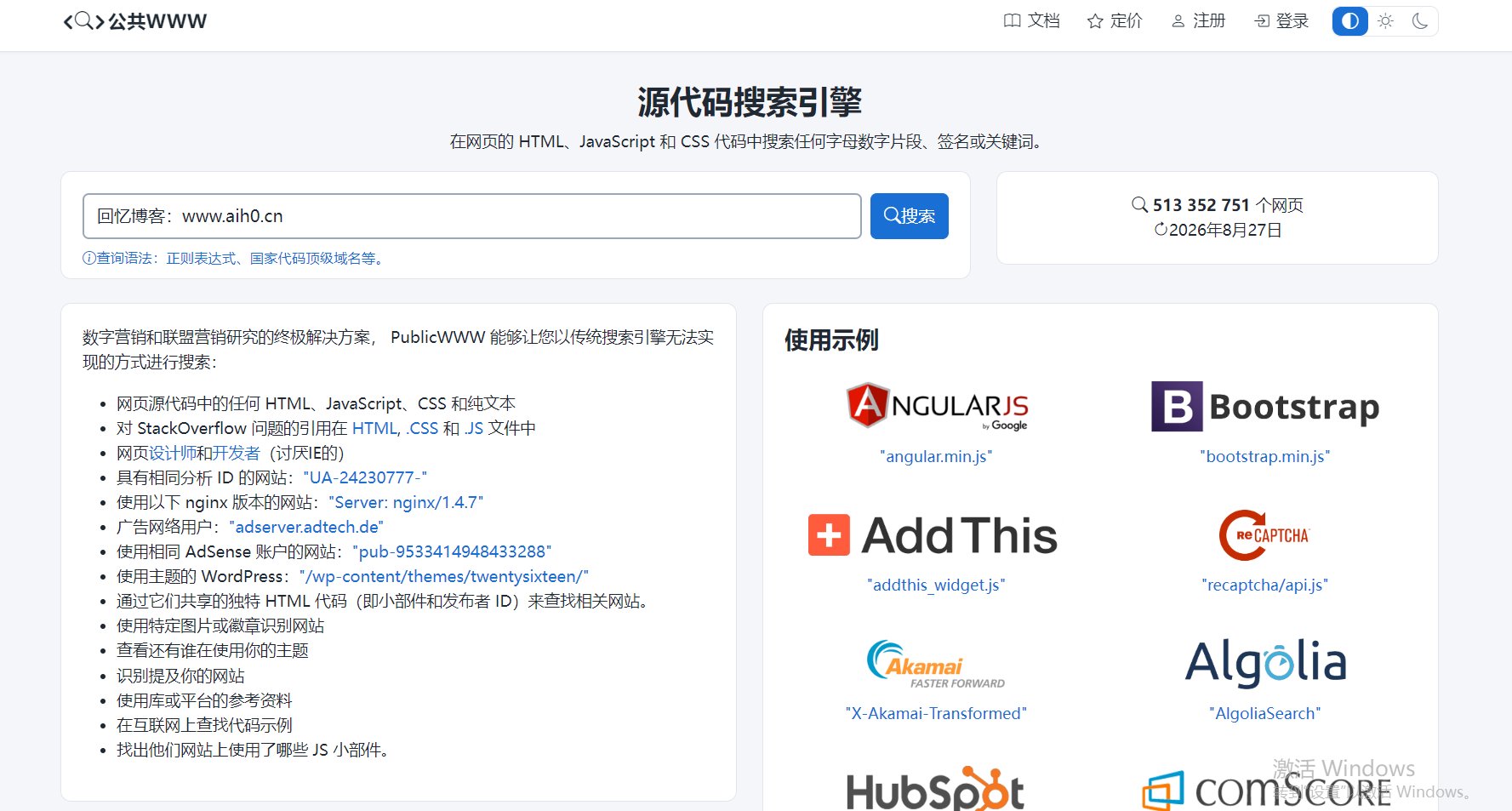Click the 使用库或平台的参考资料 list item
Screen dimensions: 1512x811
[x=204, y=700]
